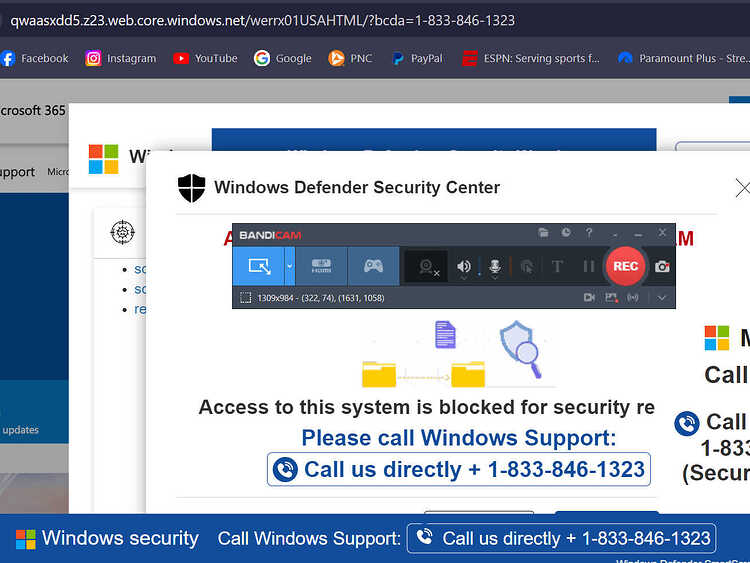The image size is (750, 563).
Task: Toggle the webcam overlay in Bandicam
Action: pos(427,266)
